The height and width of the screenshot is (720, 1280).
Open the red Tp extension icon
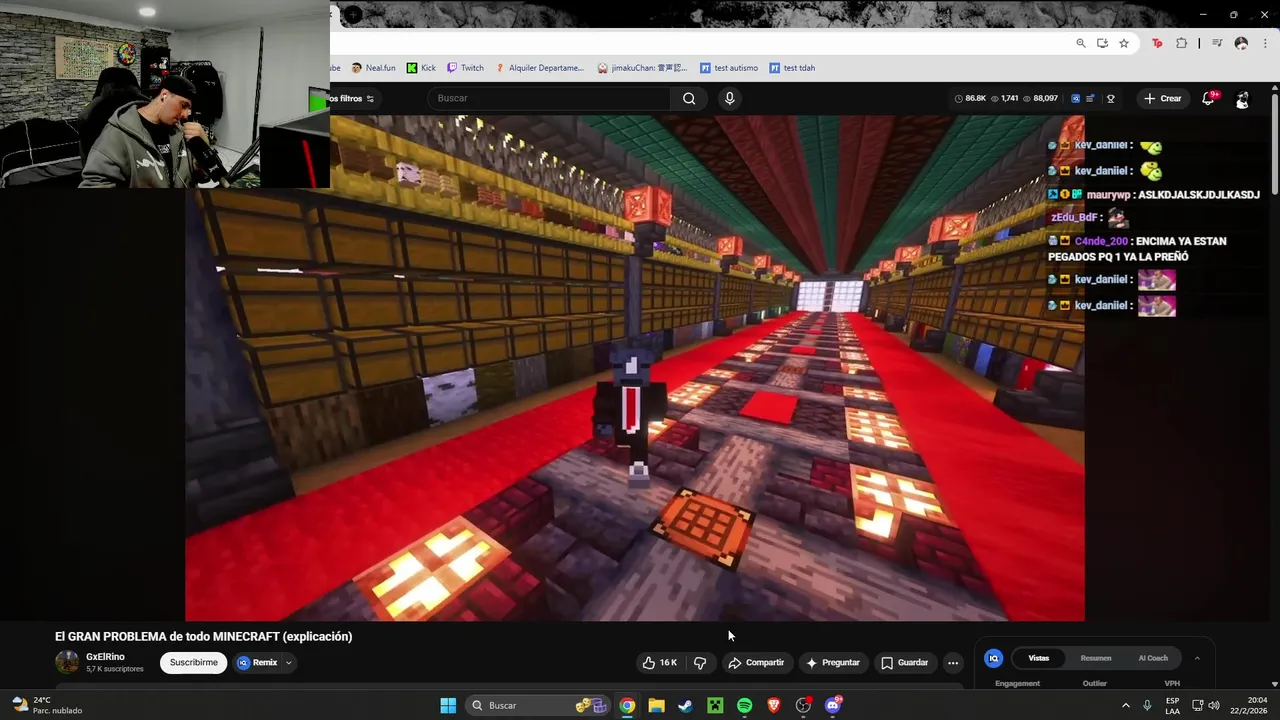[x=1158, y=43]
